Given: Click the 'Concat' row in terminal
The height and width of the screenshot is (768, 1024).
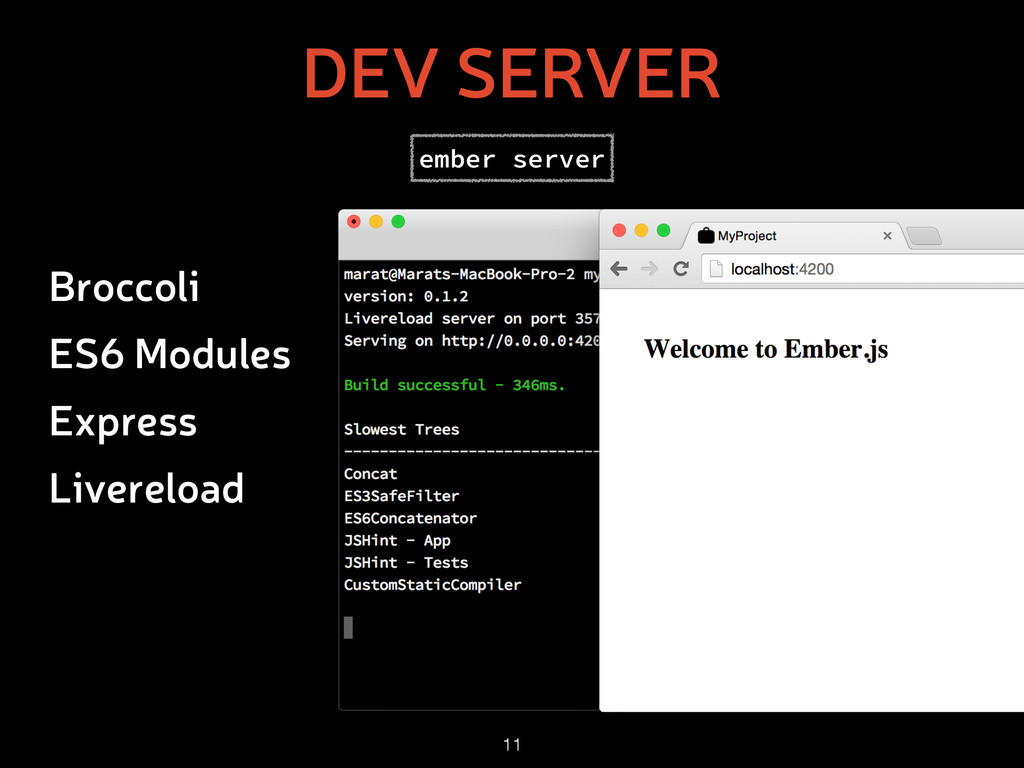Looking at the screenshot, I should tap(370, 474).
